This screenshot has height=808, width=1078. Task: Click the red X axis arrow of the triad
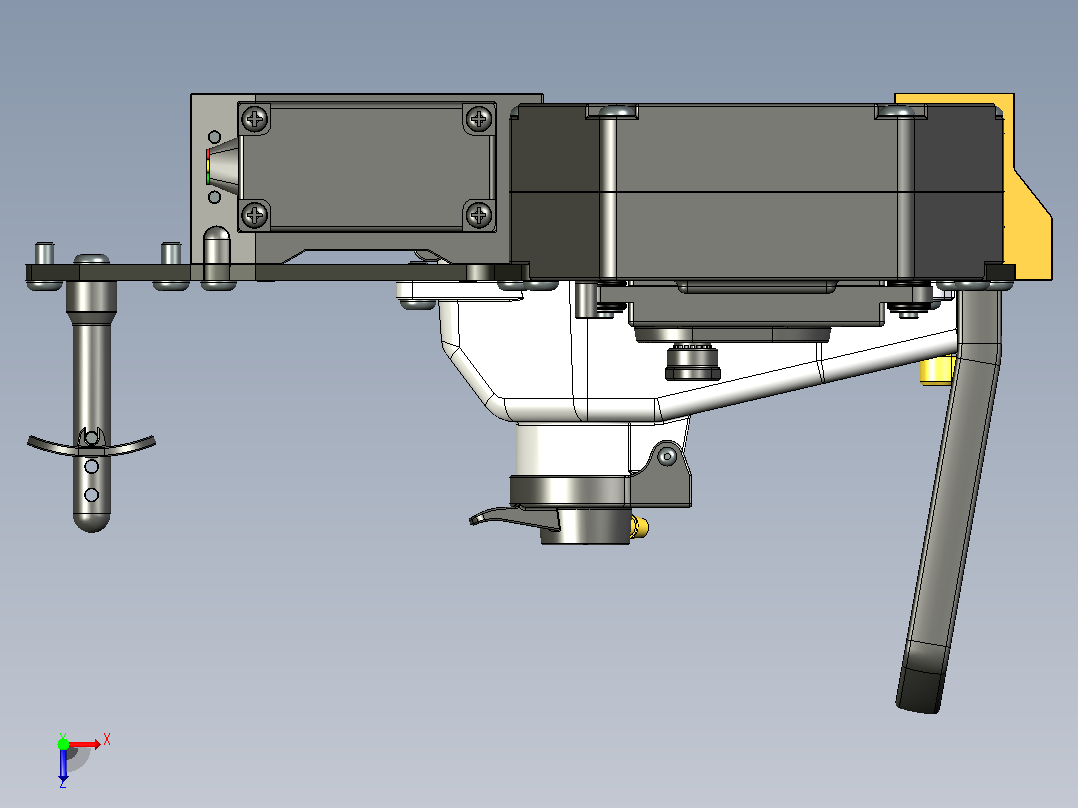pyautogui.click(x=85, y=744)
